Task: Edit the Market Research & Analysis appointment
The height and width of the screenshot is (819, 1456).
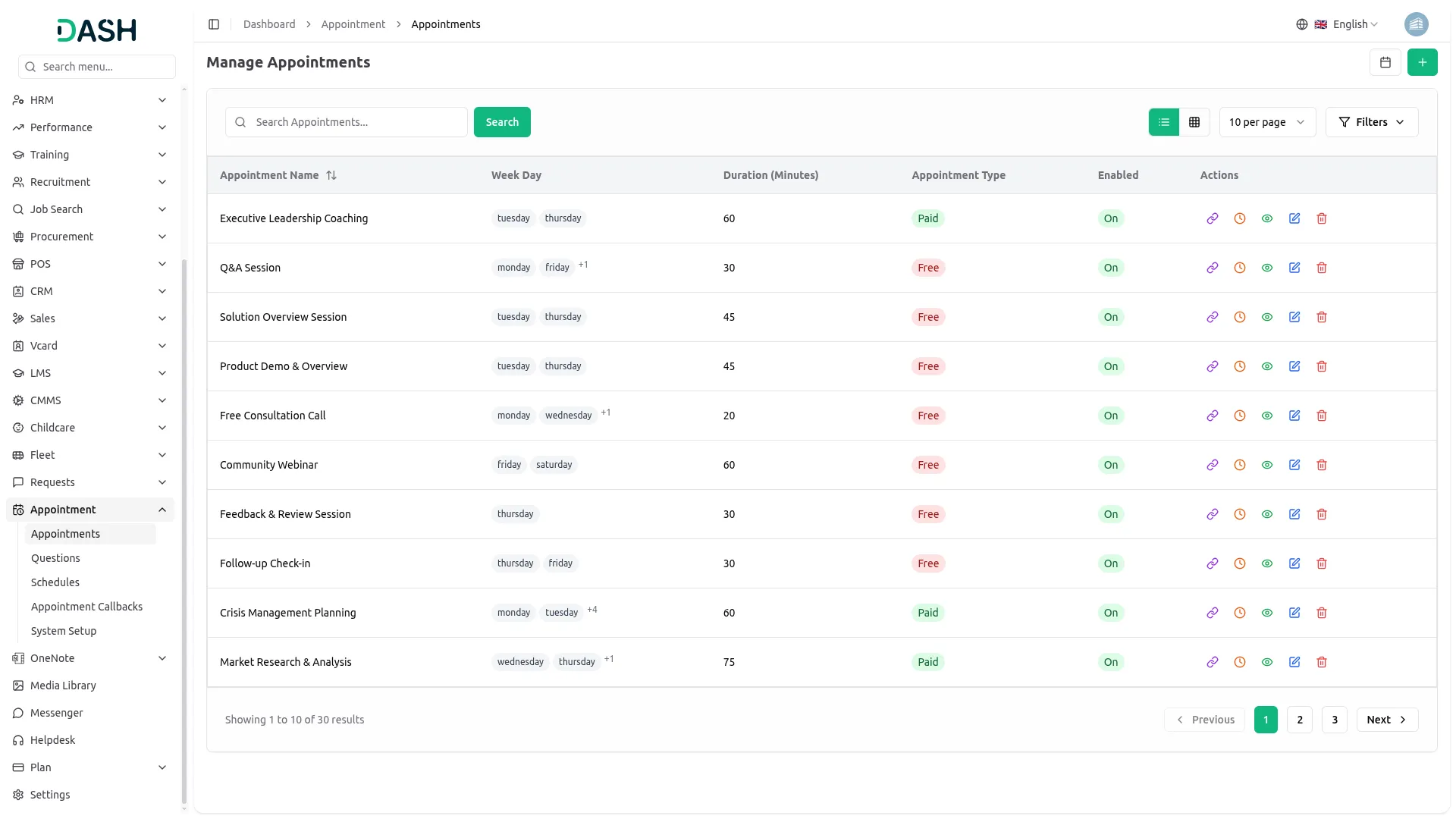Action: pos(1294,662)
